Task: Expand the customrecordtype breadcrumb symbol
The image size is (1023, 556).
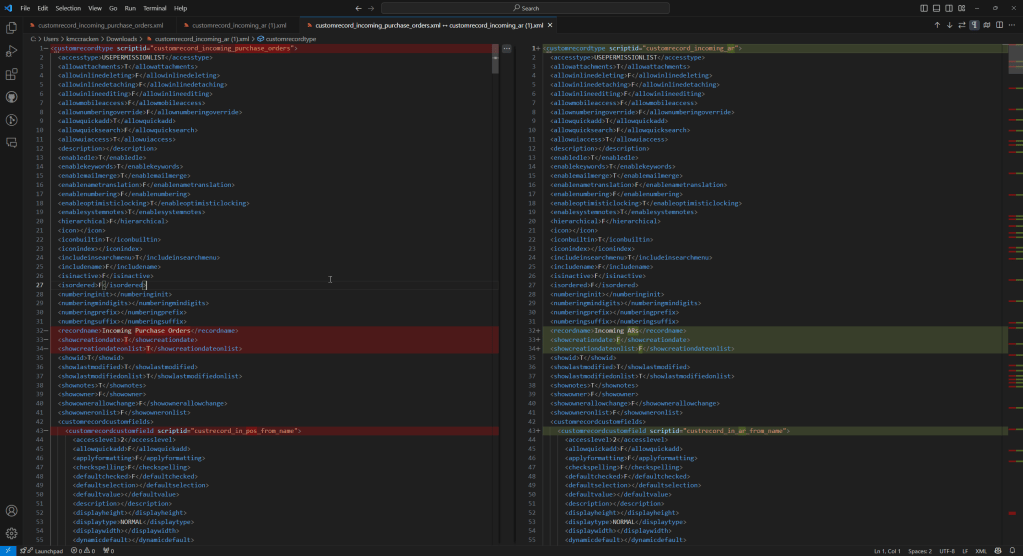Action: 290,38
